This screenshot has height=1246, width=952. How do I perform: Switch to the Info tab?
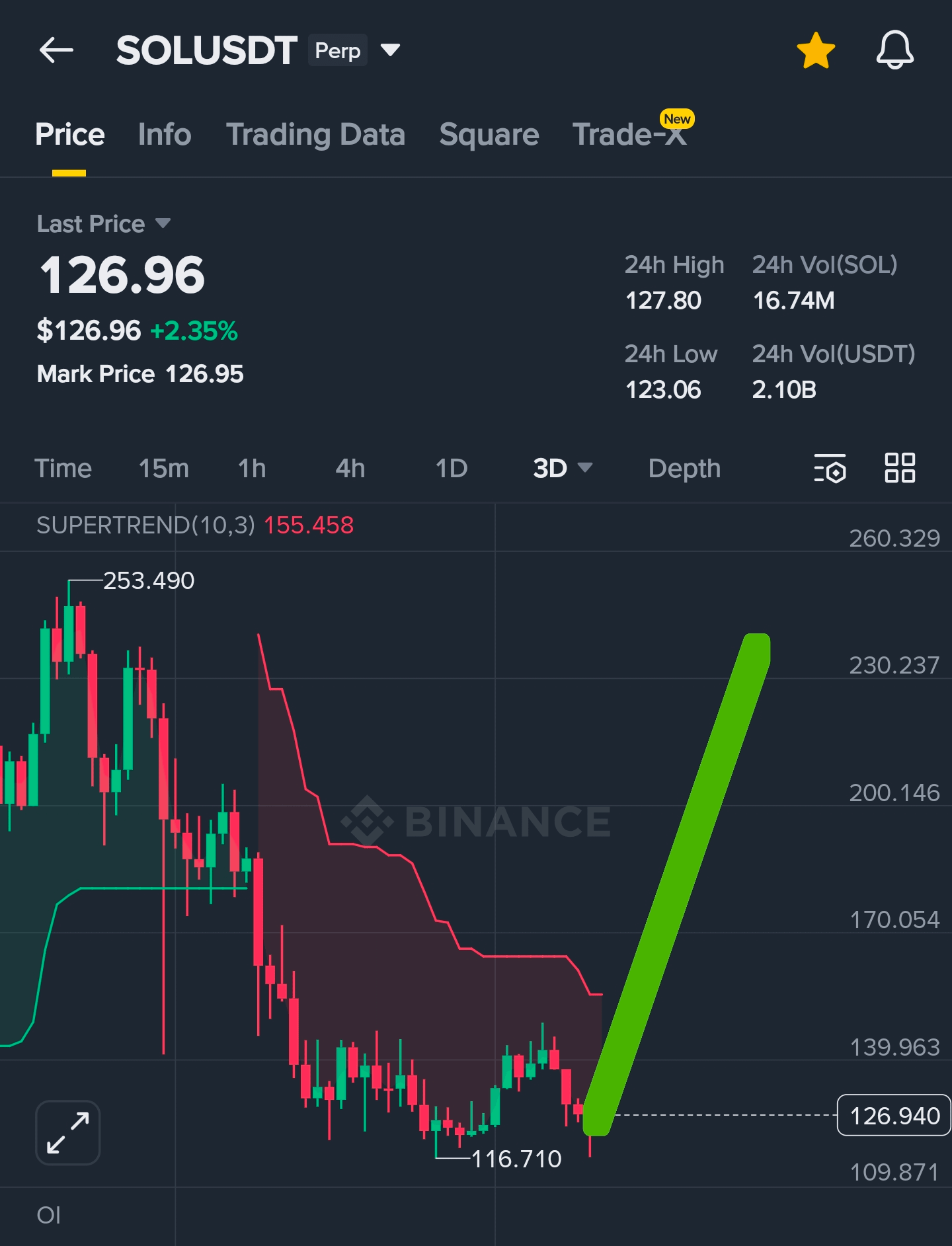pyautogui.click(x=165, y=134)
